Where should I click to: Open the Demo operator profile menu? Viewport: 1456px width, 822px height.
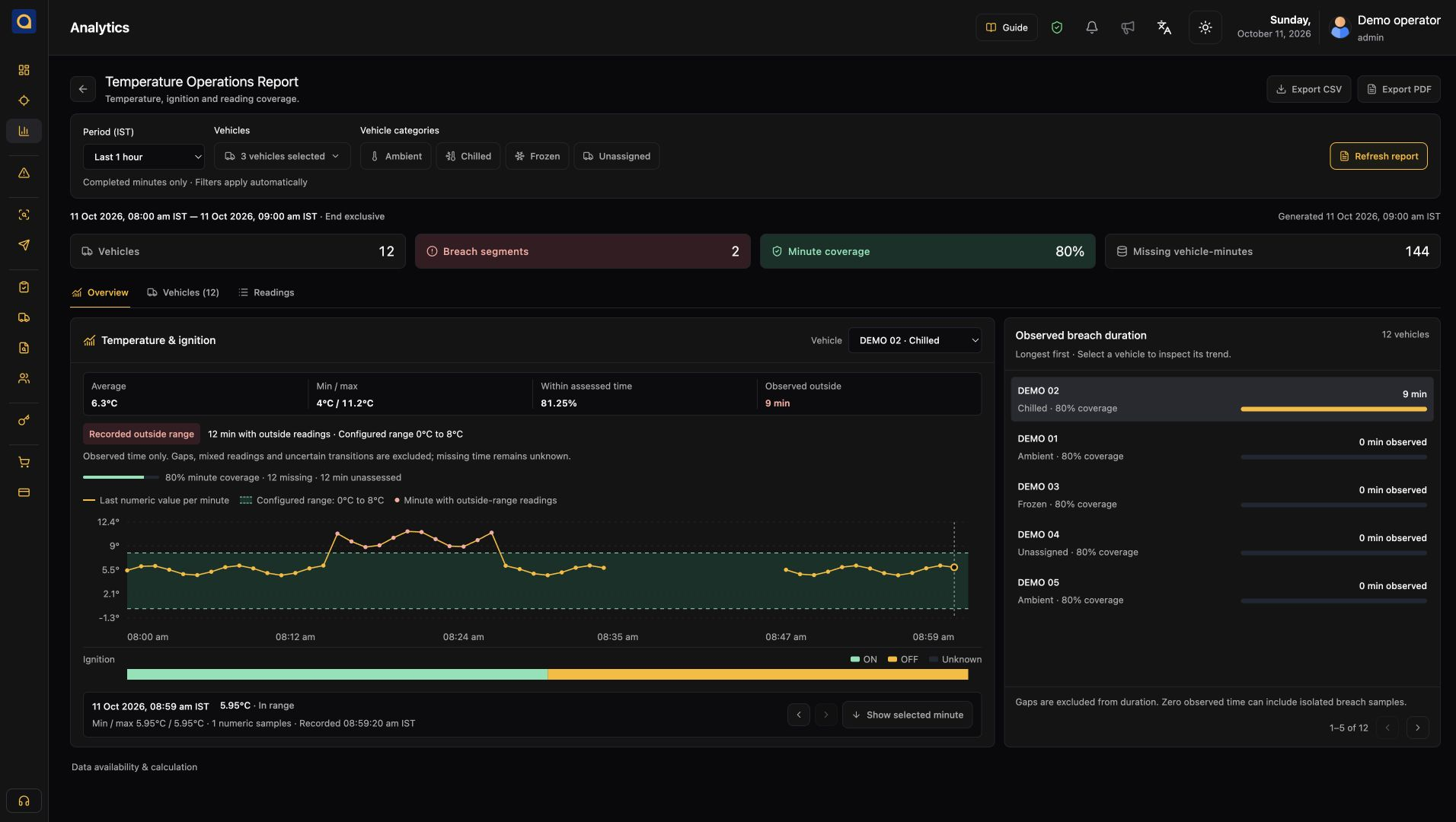tap(1384, 27)
